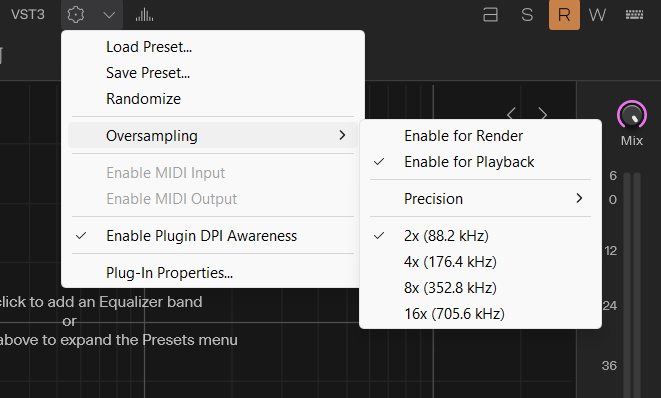This screenshot has width=661, height=398.
Task: Select Randomize in the menu
Action: coord(213,99)
